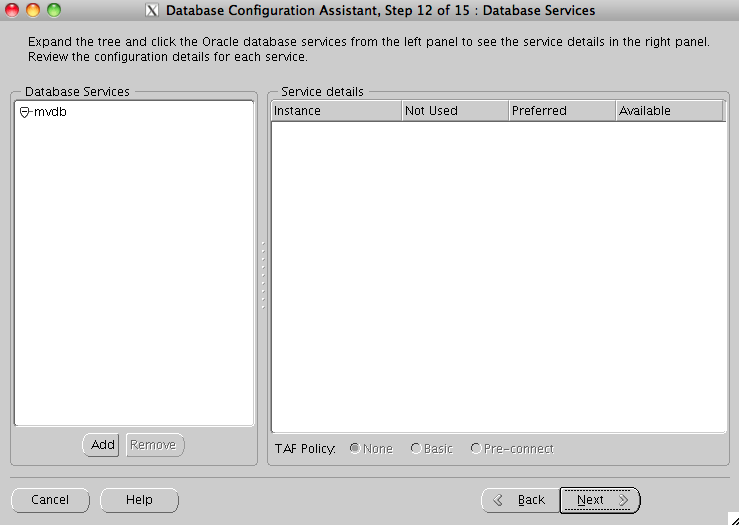
Task: Go Back to the previous step
Action: click(x=520, y=500)
